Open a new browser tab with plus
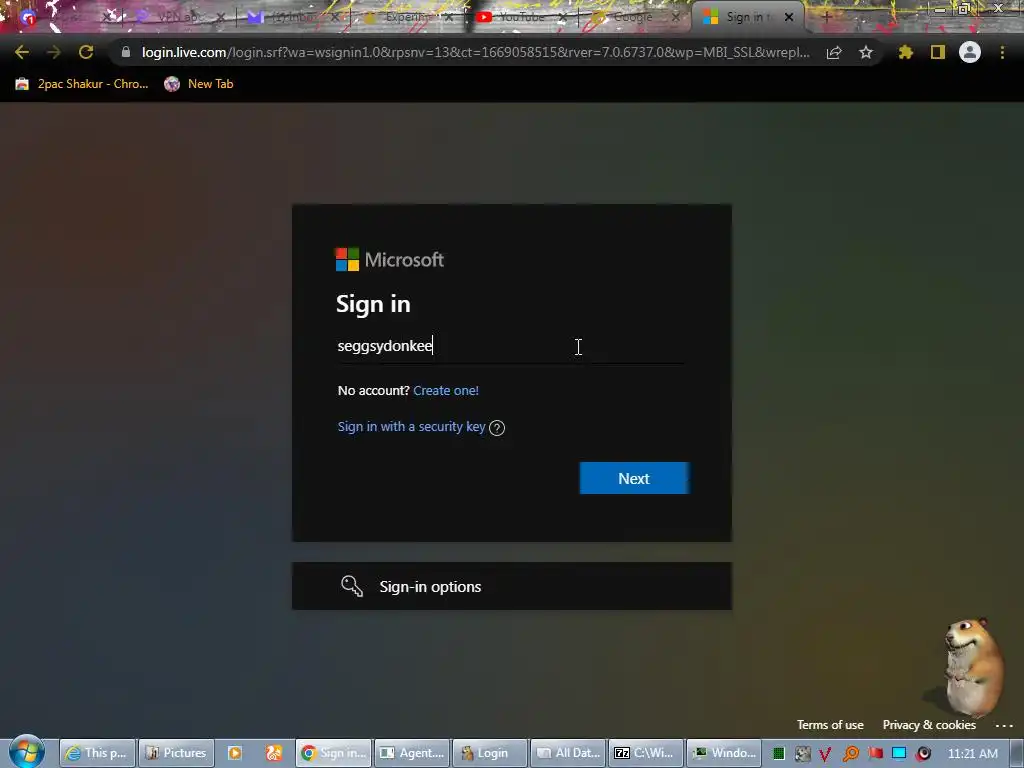The height and width of the screenshot is (768, 1024). pos(826,18)
